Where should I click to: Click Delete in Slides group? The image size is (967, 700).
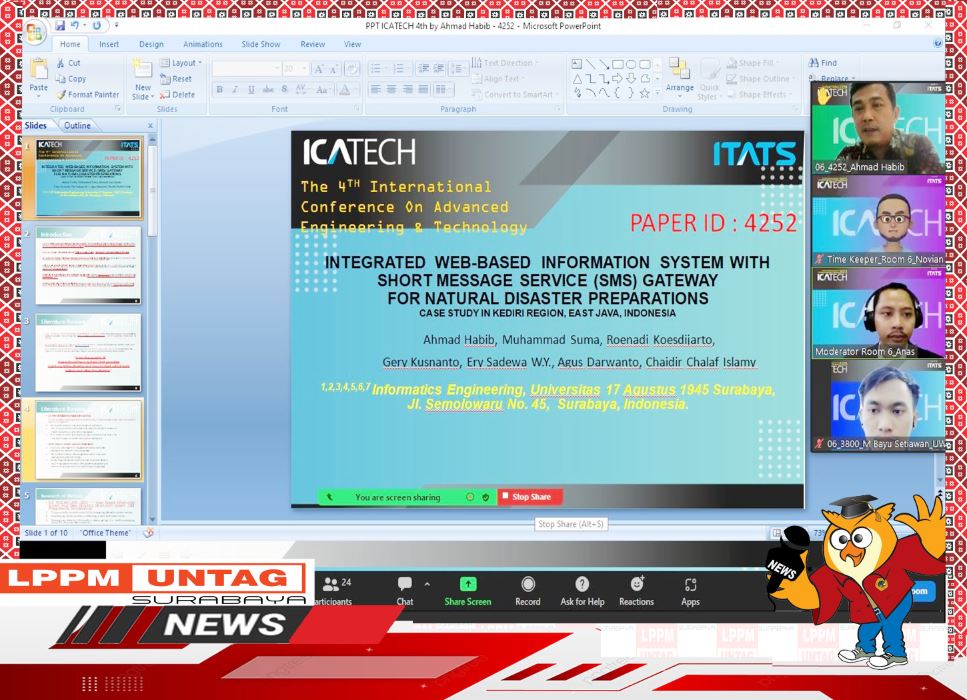pyautogui.click(x=178, y=94)
